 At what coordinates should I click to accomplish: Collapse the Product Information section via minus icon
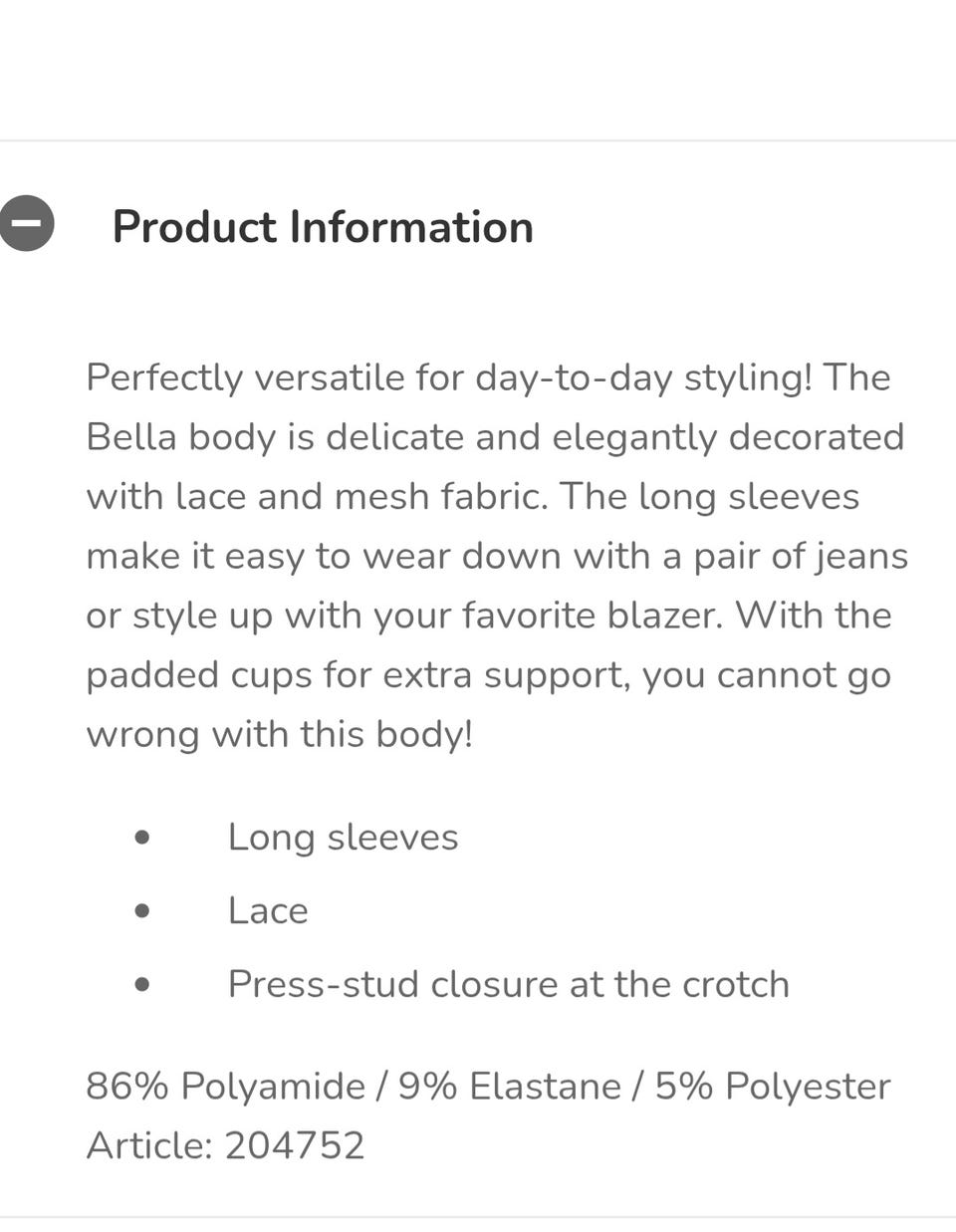[x=26, y=222]
